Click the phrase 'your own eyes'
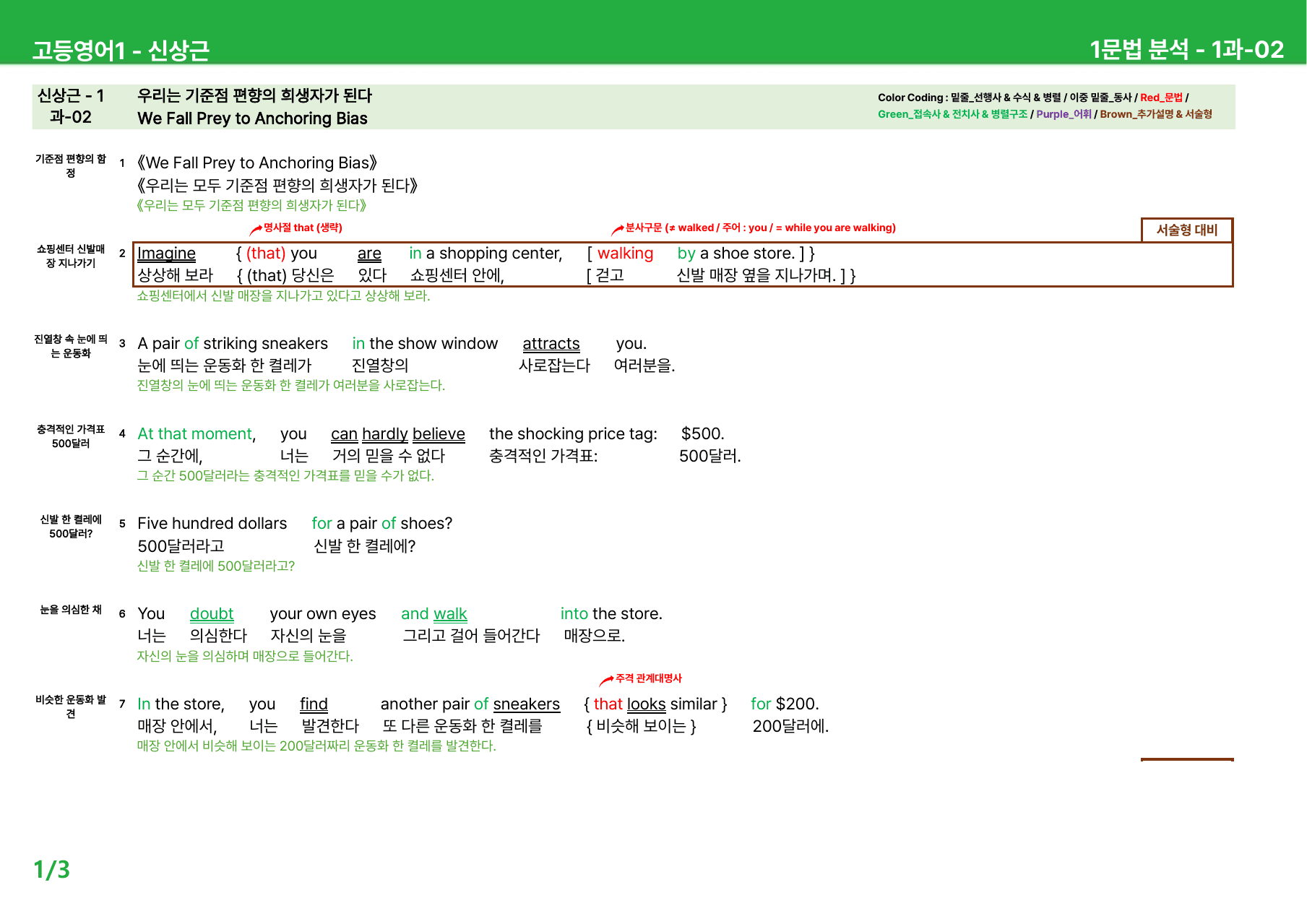 click(323, 613)
